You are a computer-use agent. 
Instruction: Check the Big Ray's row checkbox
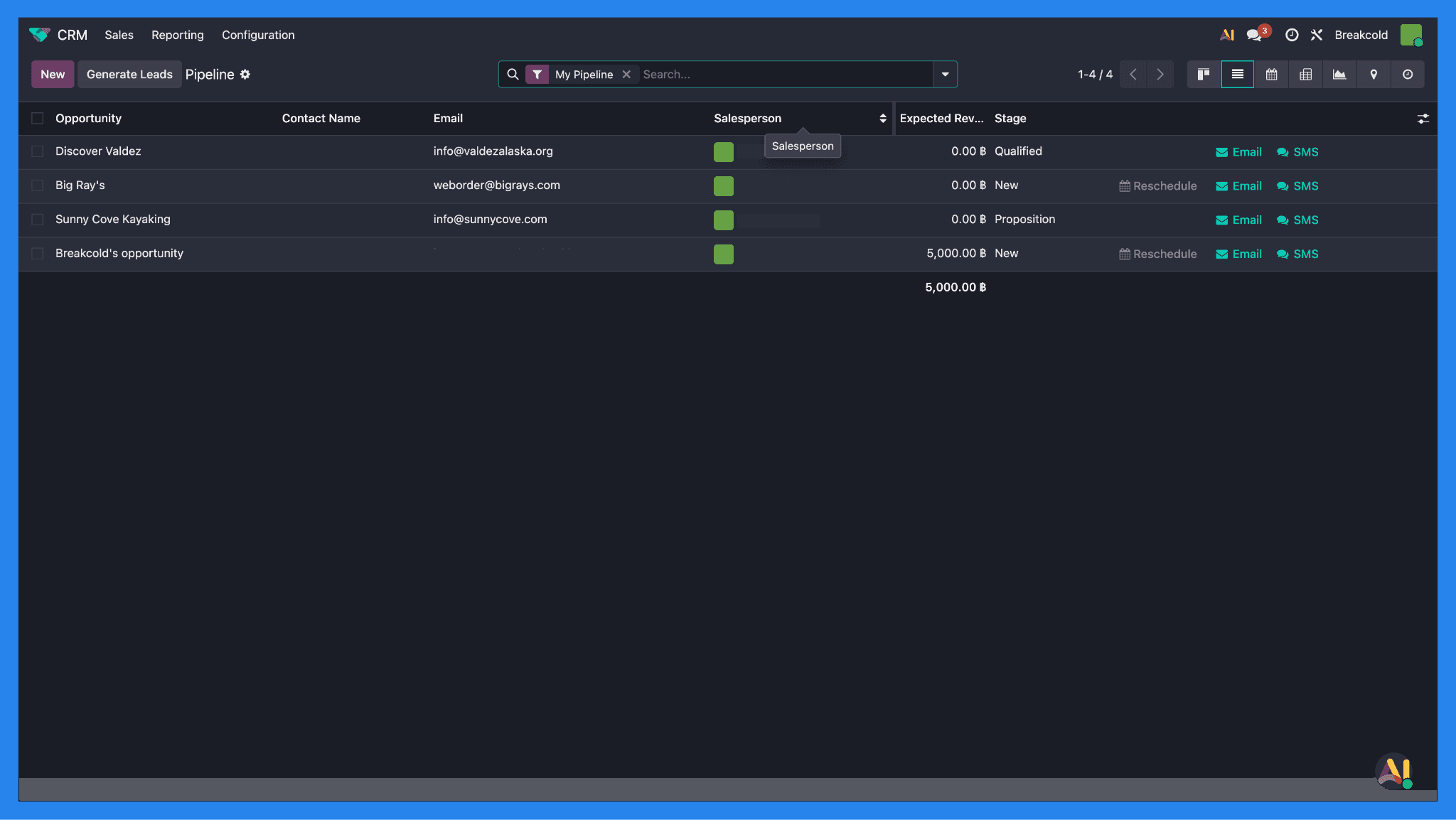point(38,185)
